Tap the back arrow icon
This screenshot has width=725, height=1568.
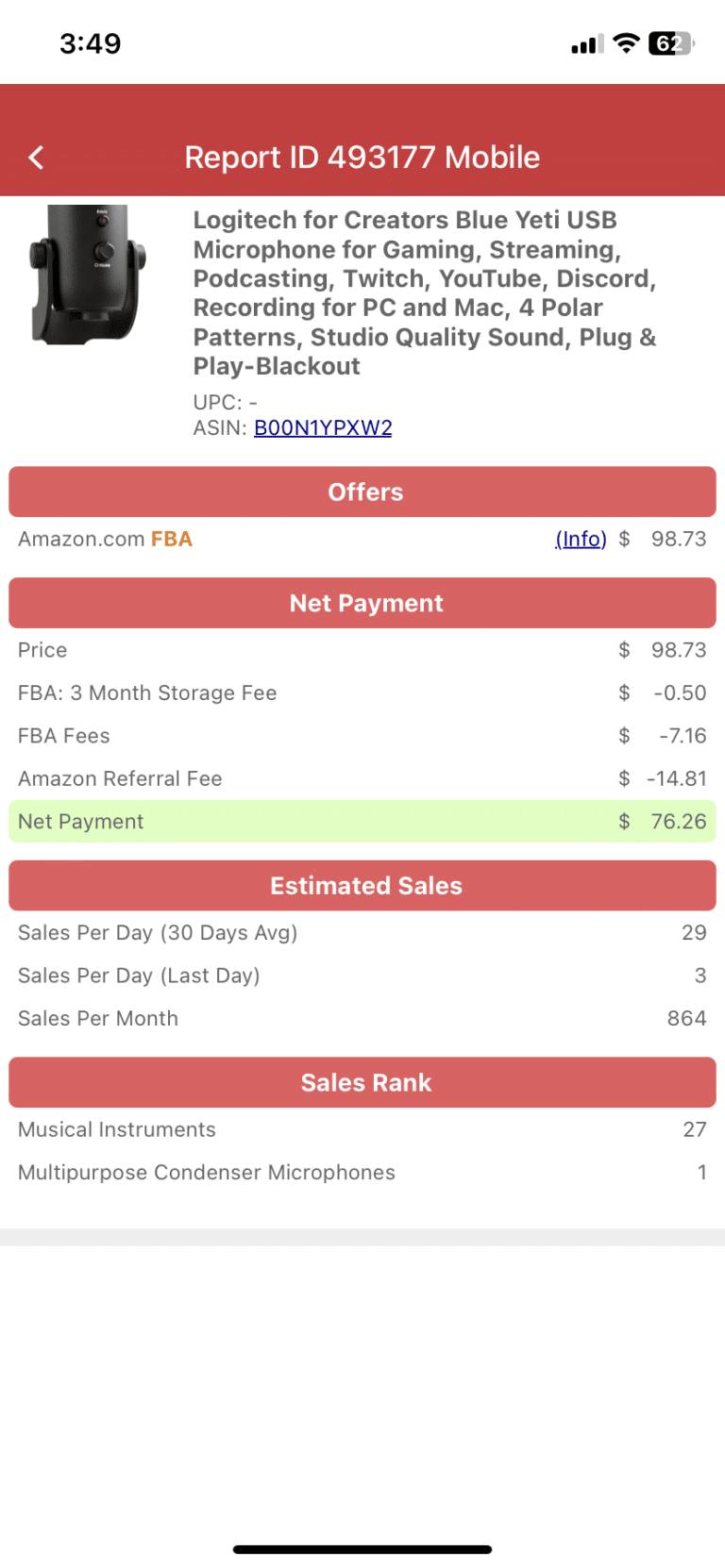tap(37, 158)
